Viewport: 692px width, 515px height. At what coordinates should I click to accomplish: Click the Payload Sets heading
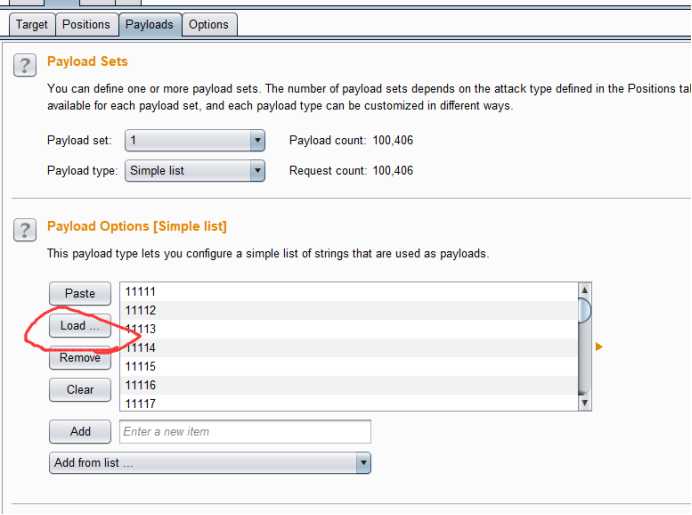point(87,61)
